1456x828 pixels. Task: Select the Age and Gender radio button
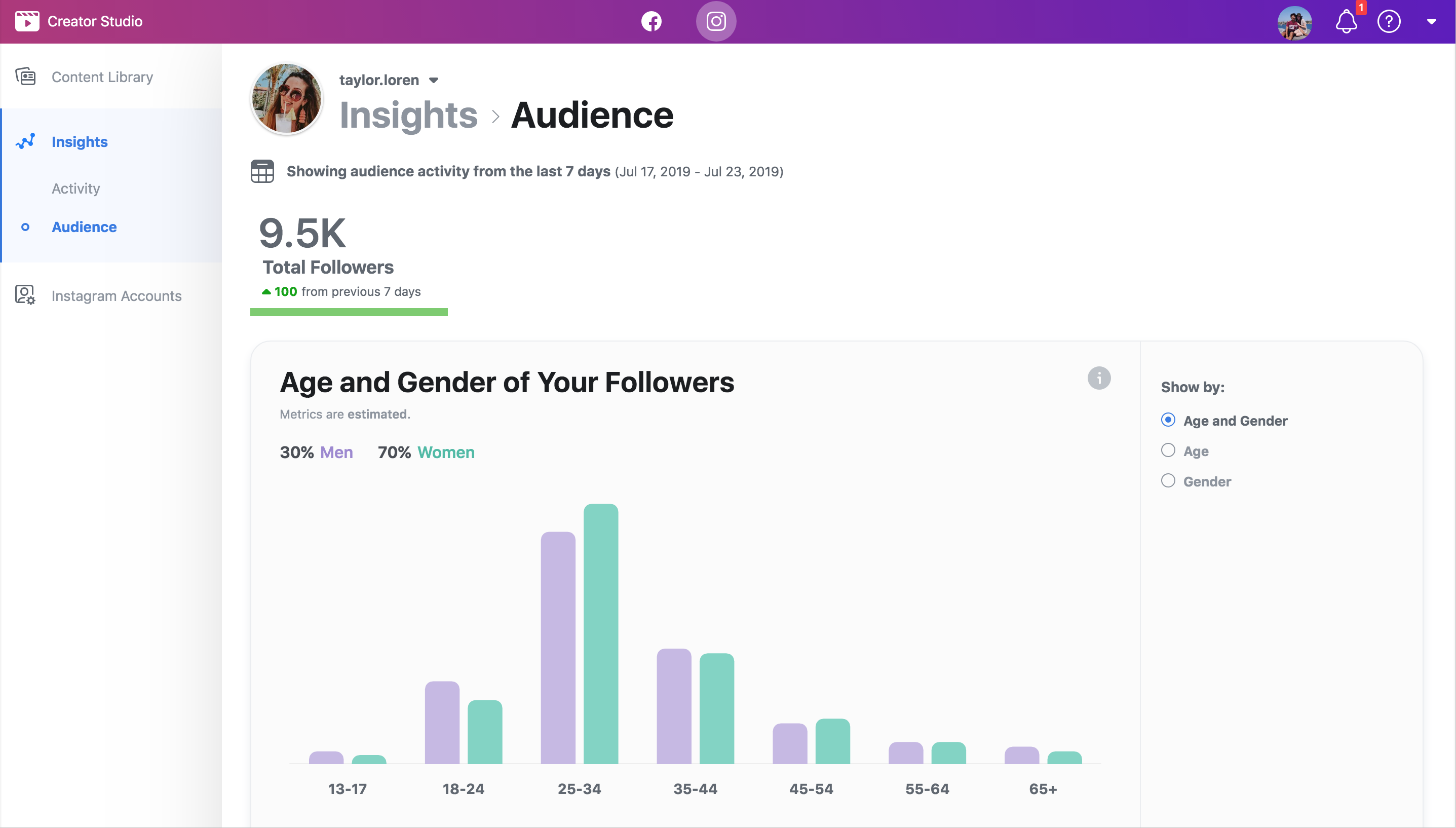[x=1168, y=420]
